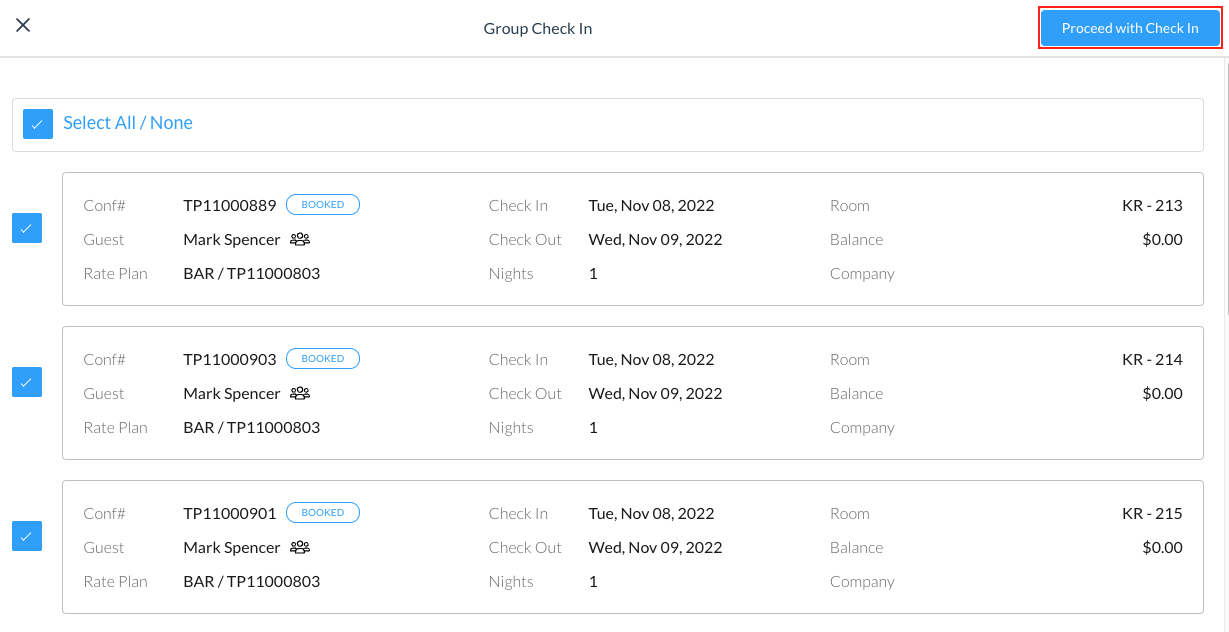Click Proceed with Check In button
This screenshot has height=632, width=1229.
(x=1129, y=28)
